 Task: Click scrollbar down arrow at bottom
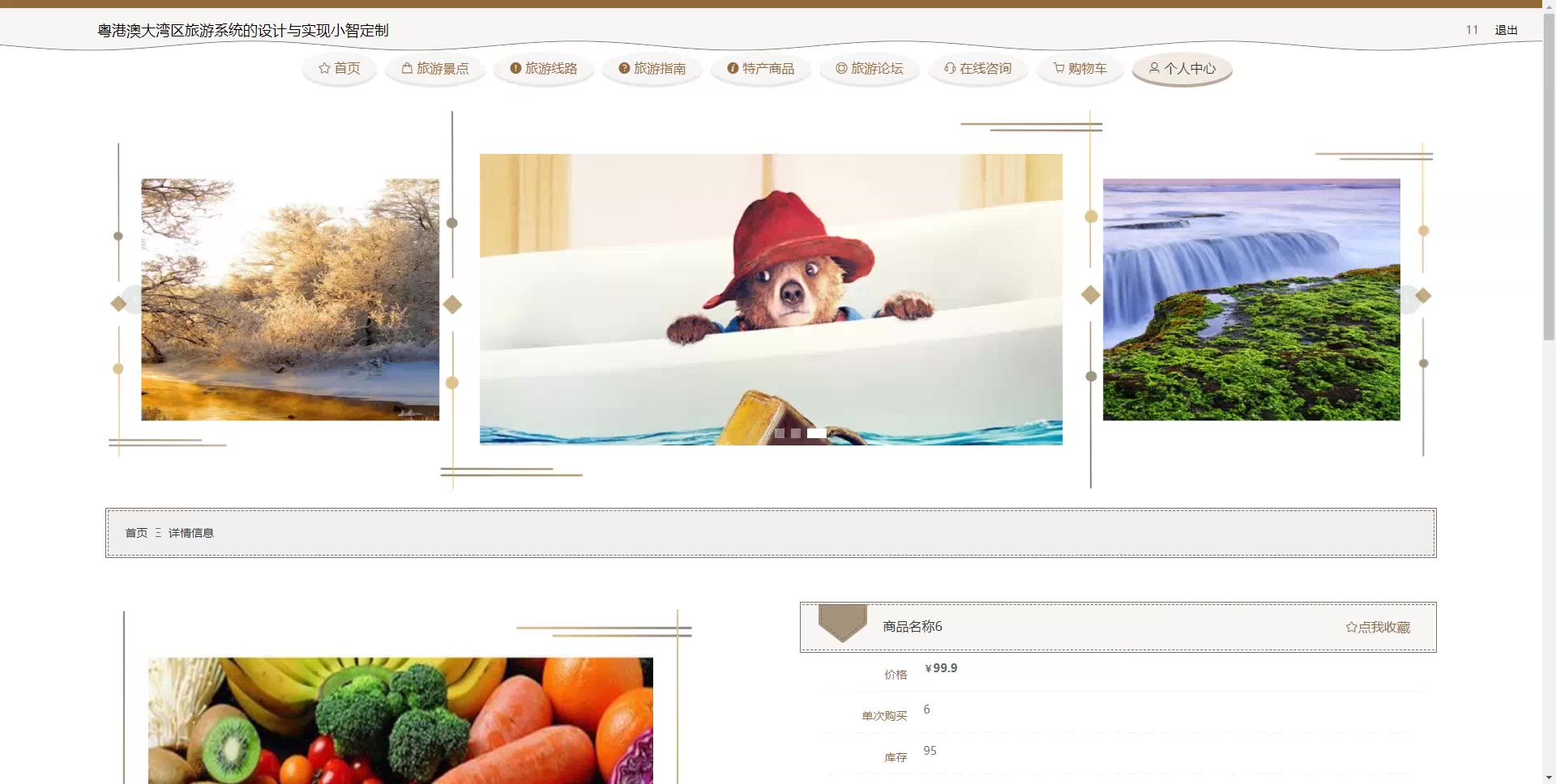[x=1549, y=778]
